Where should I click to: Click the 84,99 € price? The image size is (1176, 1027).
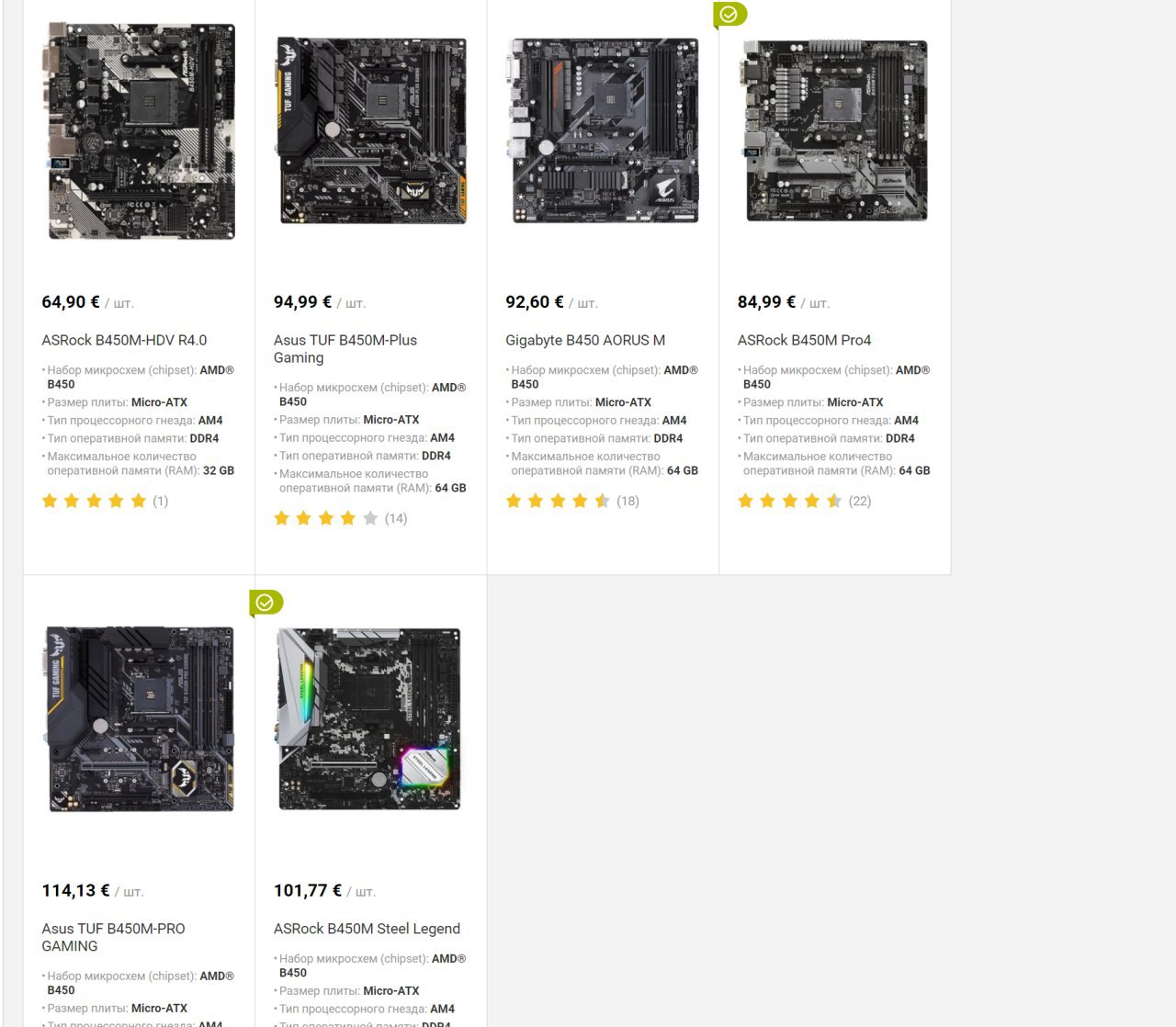click(x=767, y=302)
